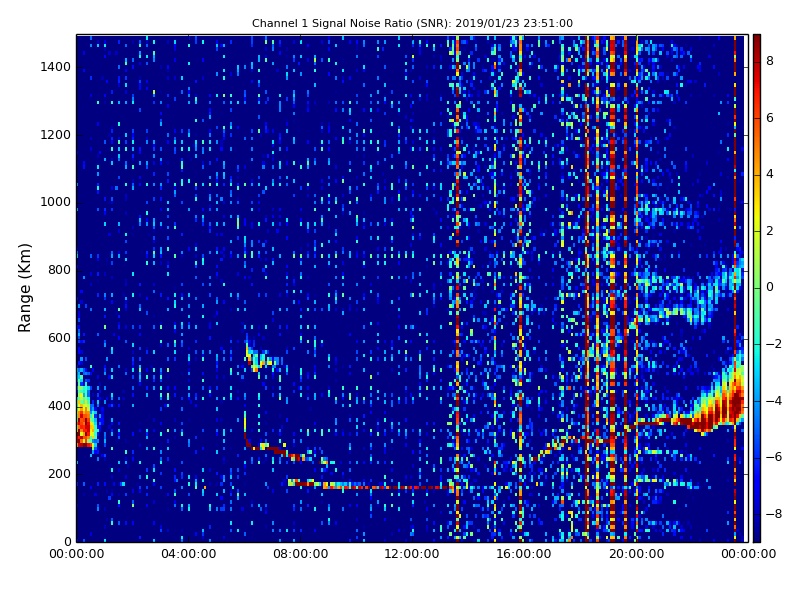Image resolution: width=800 pixels, height=600 pixels.
Task: Click the green mid-level of the SNR colorbar
Action: (757, 288)
